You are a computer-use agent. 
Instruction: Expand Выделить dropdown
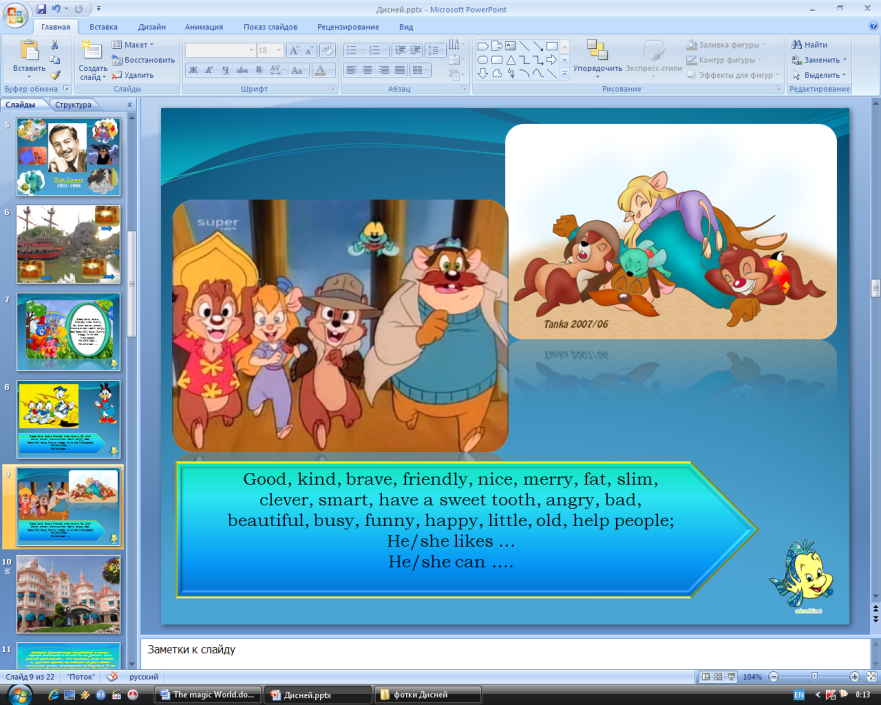(x=844, y=75)
